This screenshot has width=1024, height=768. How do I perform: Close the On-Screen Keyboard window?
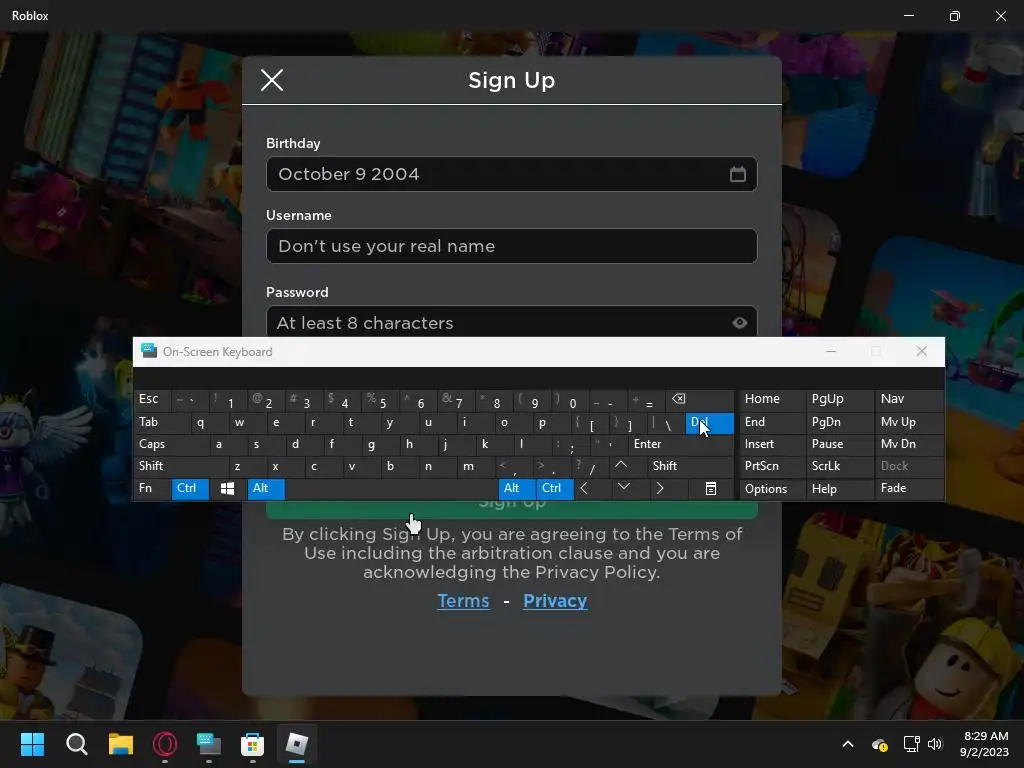coord(921,351)
